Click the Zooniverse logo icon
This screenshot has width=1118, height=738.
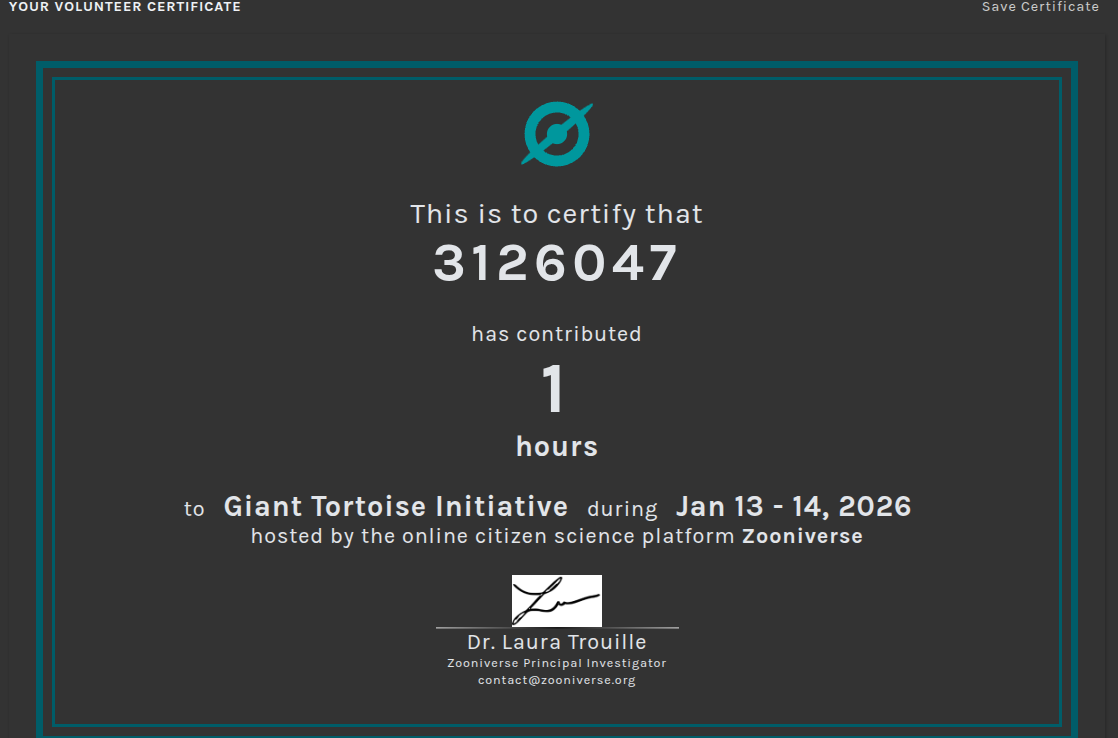coord(557,134)
